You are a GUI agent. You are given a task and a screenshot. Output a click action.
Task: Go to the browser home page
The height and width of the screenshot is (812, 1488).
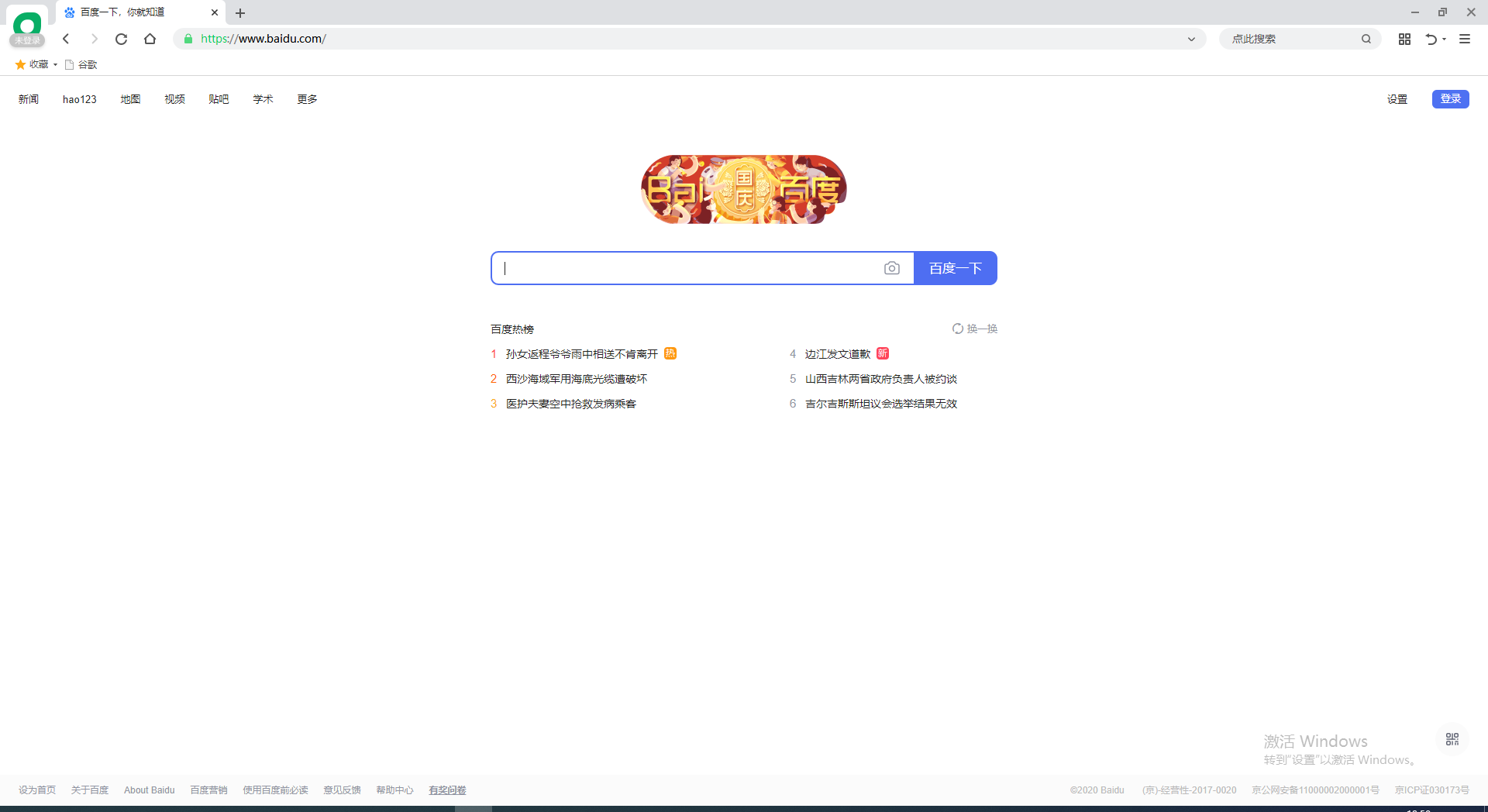click(150, 39)
